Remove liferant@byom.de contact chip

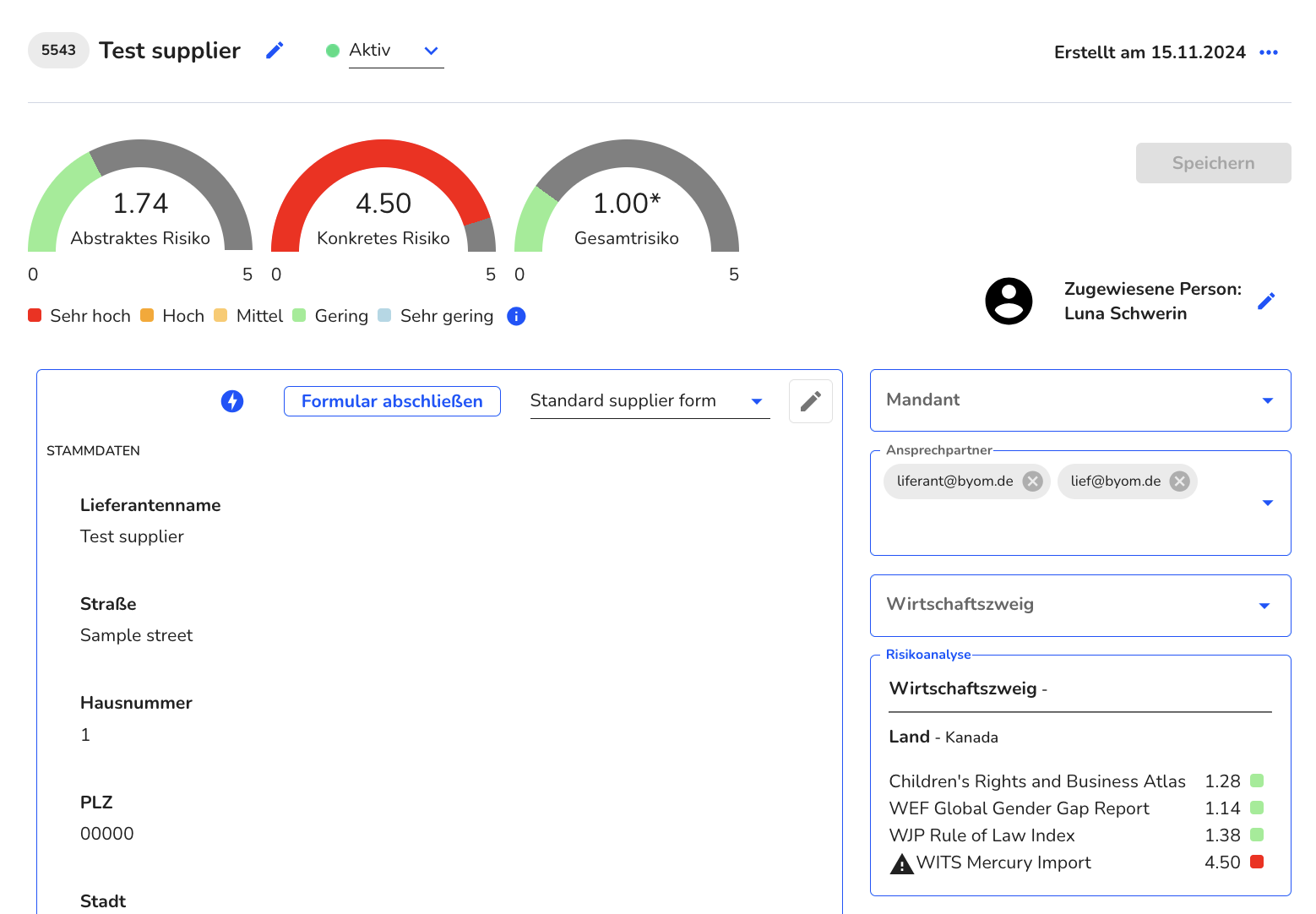[x=1032, y=481]
